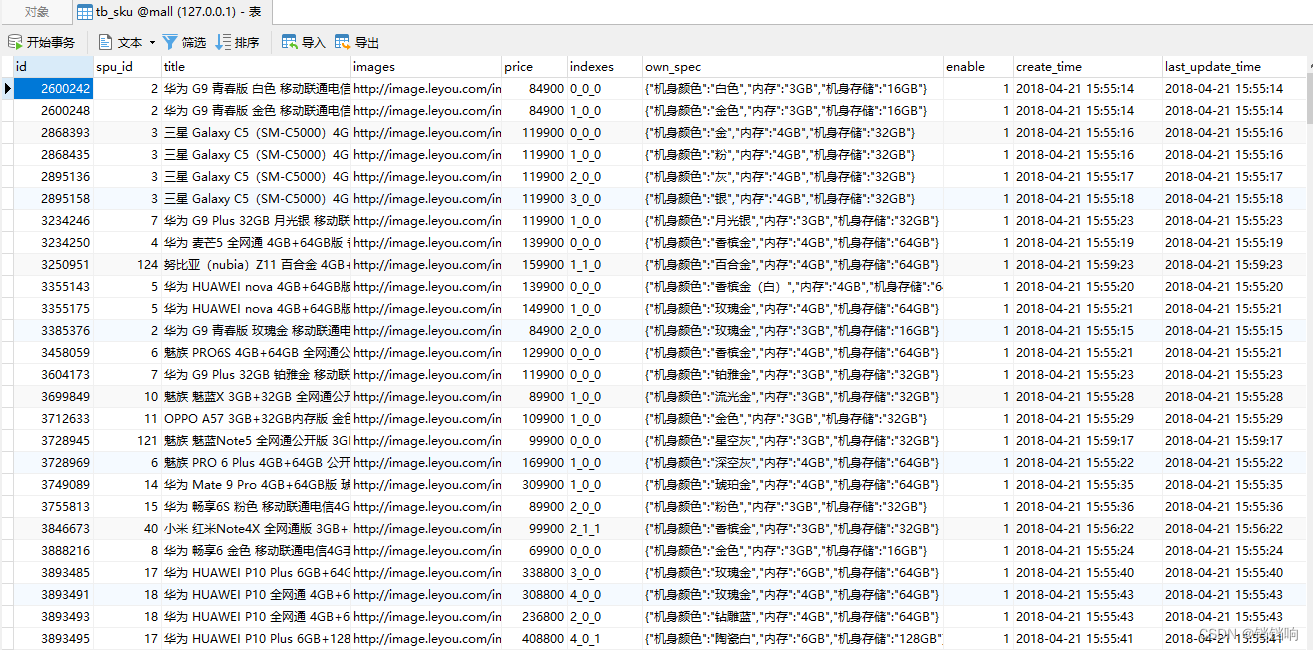Viewport: 1313px width, 650px height.
Task: Select the cell with id 2600248
Action: point(53,110)
